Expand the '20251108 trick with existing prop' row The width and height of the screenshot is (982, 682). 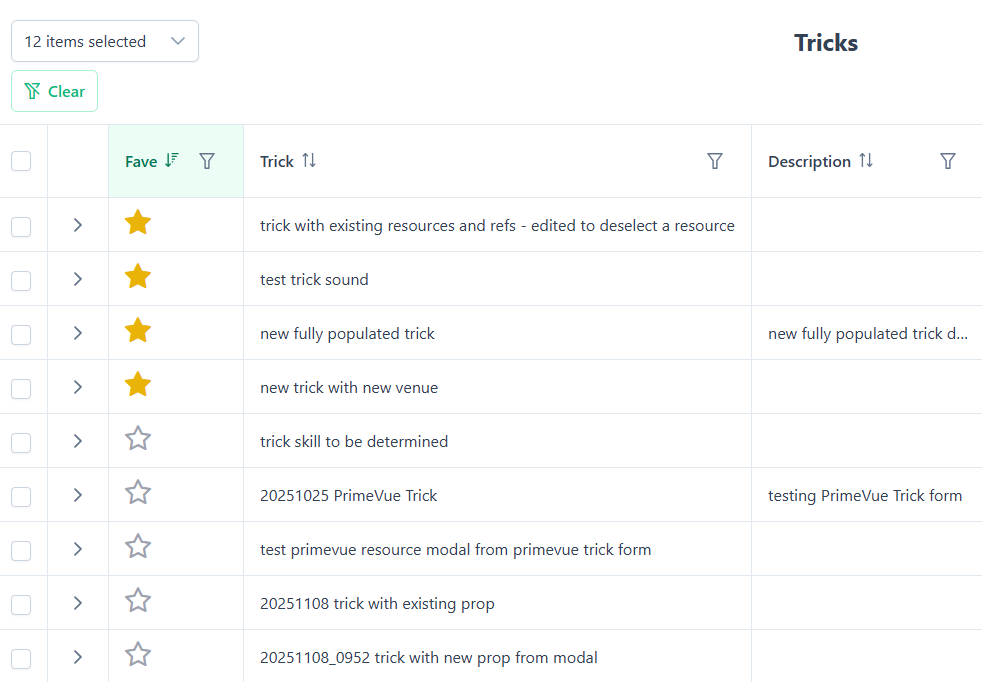pos(78,603)
